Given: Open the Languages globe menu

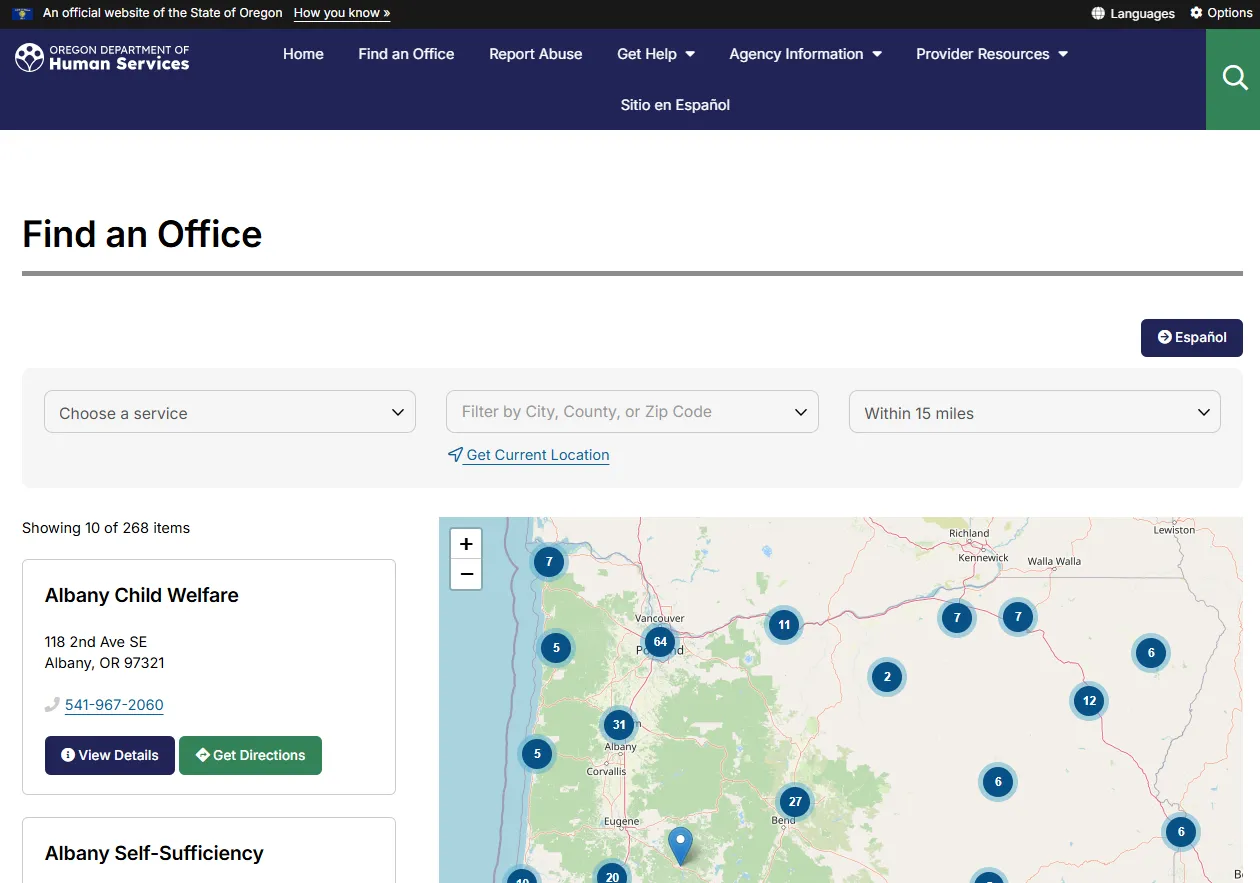Looking at the screenshot, I should pos(1133,14).
